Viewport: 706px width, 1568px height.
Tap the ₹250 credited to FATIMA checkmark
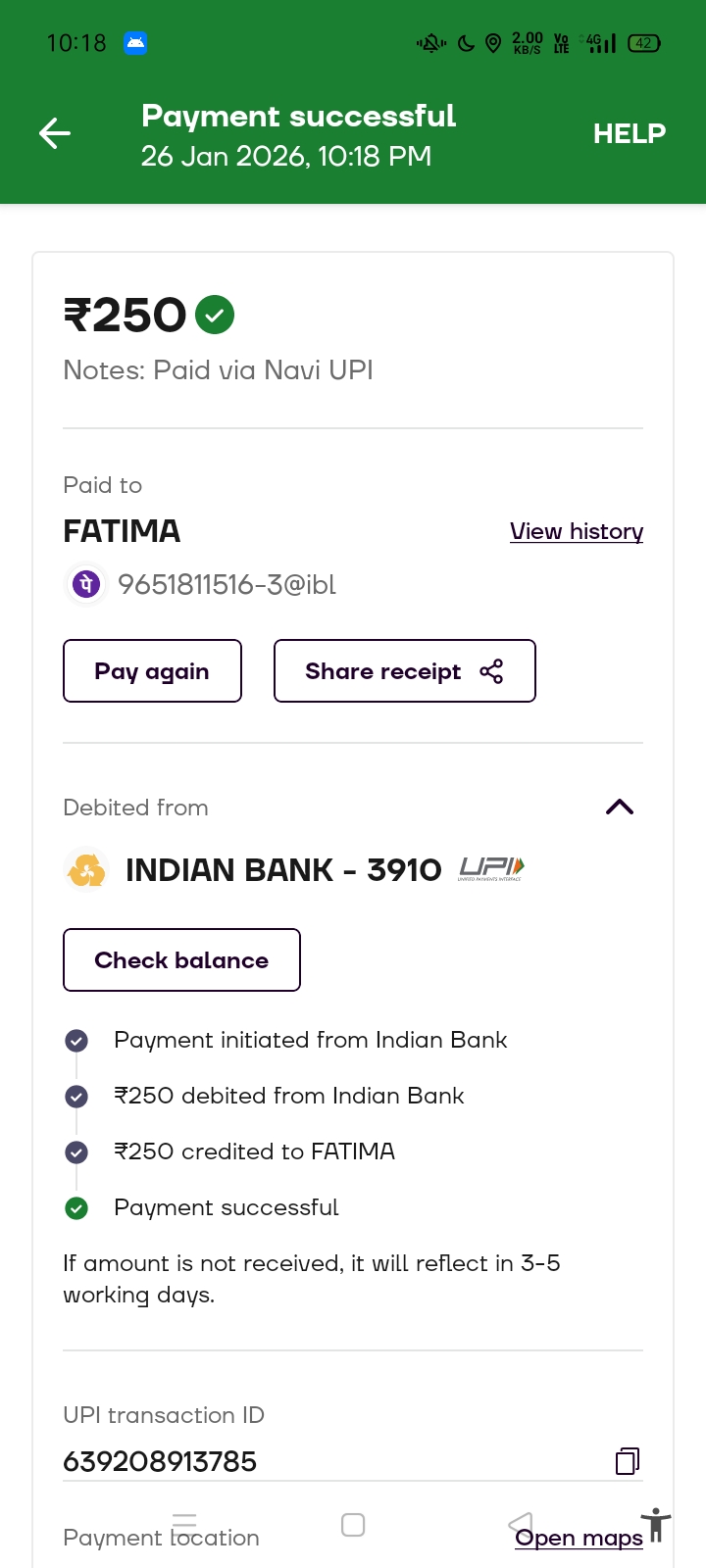click(76, 1151)
